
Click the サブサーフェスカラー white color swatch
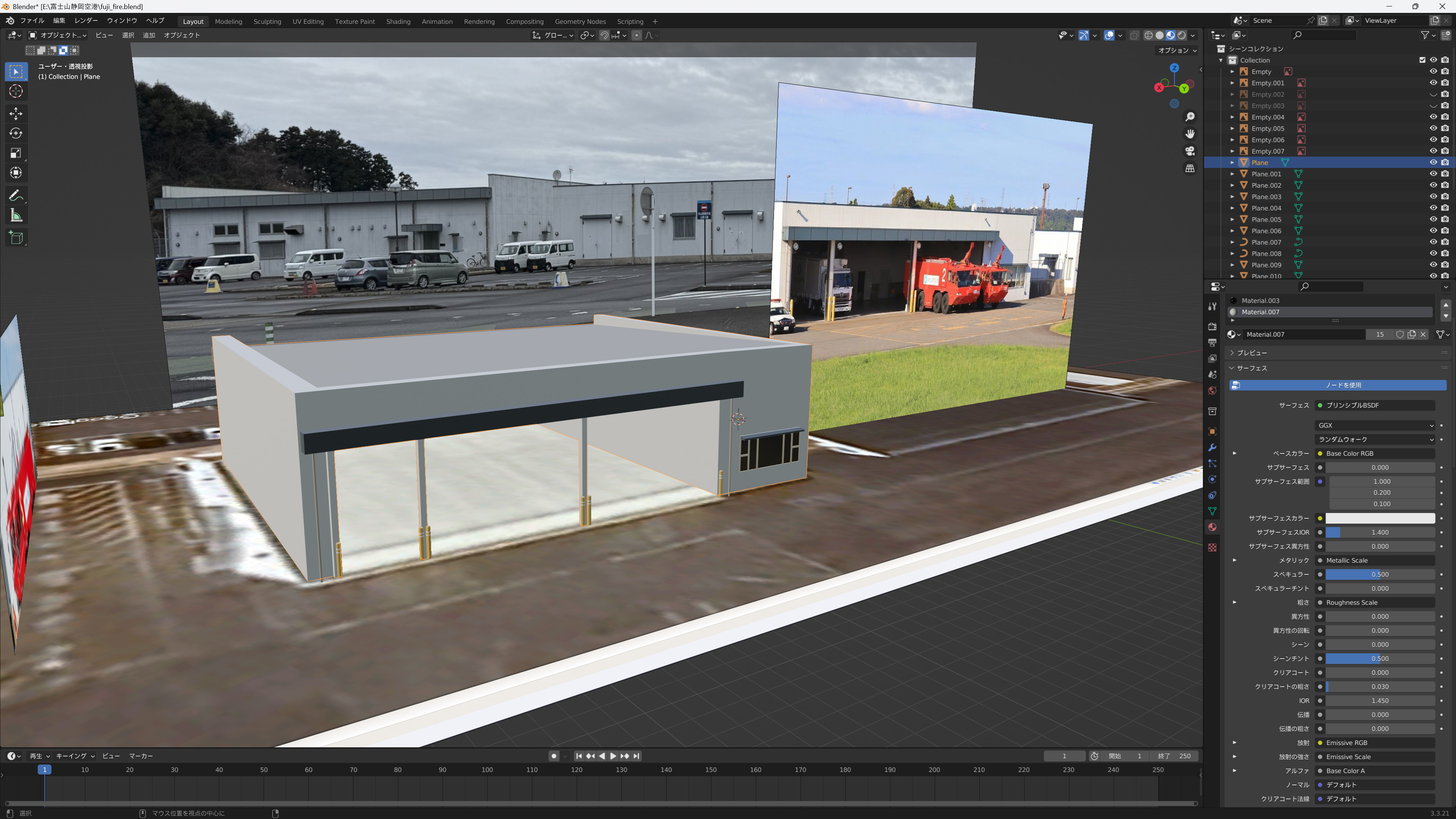pyautogui.click(x=1380, y=518)
